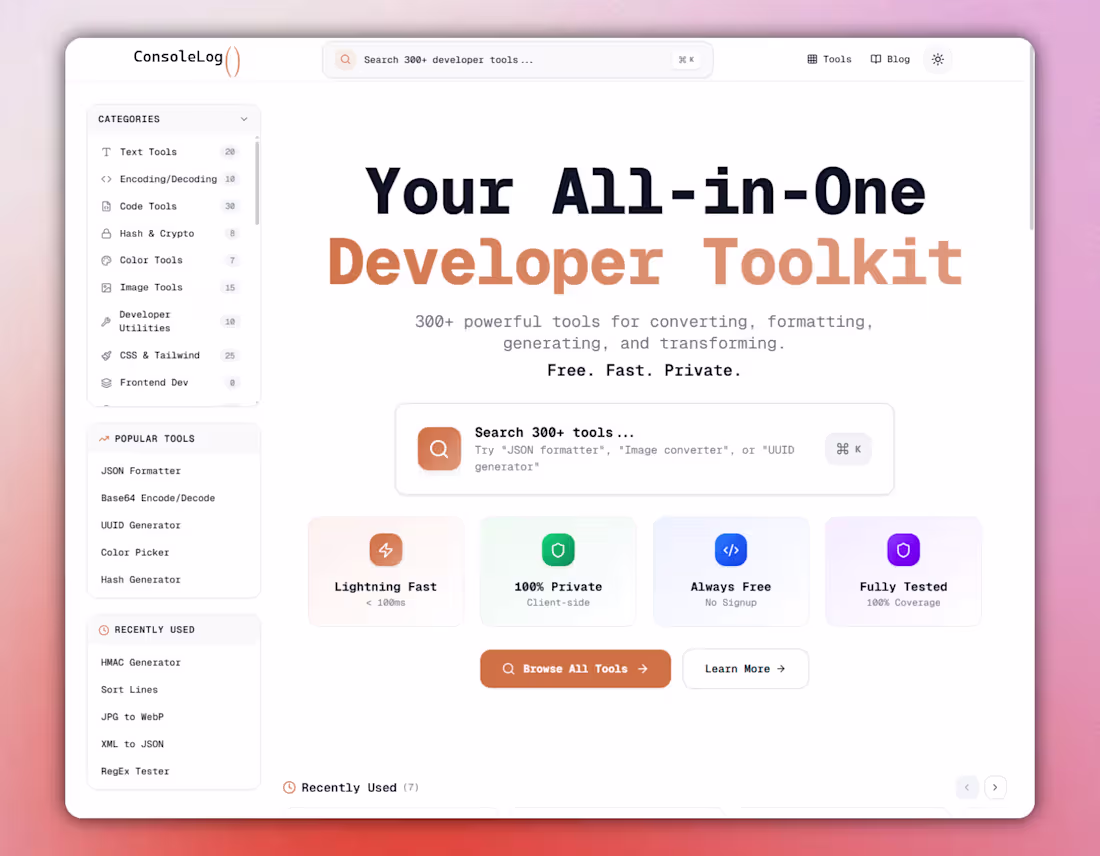1100x856 pixels.
Task: Click the Search 300+ tools input field
Action: [x=645, y=448]
